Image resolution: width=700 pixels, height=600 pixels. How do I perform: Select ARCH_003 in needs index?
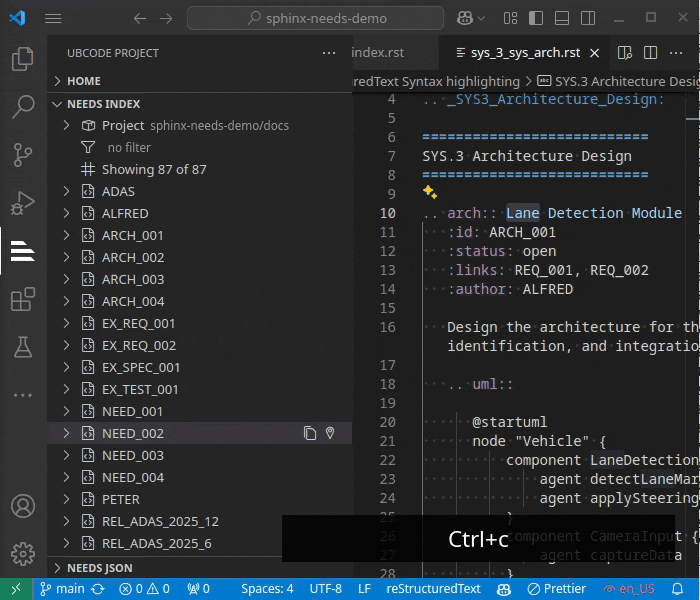pos(200,279)
